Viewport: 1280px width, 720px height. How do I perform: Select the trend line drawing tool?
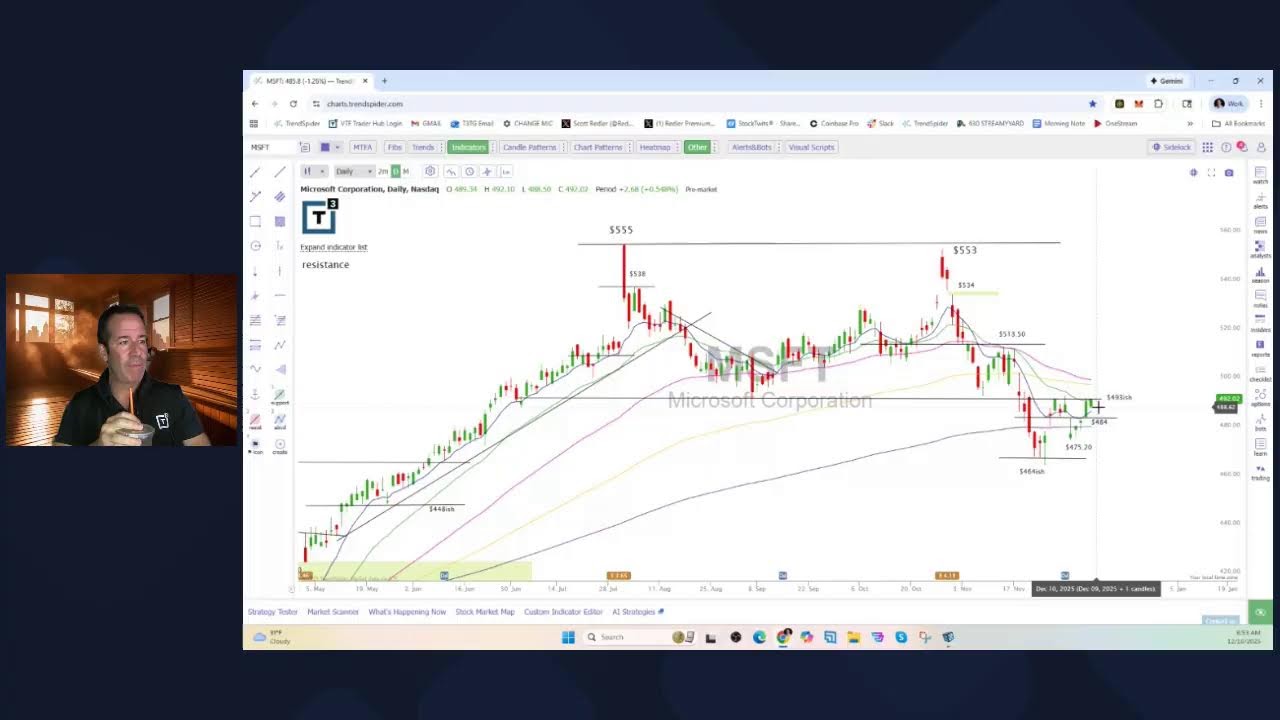click(x=255, y=172)
